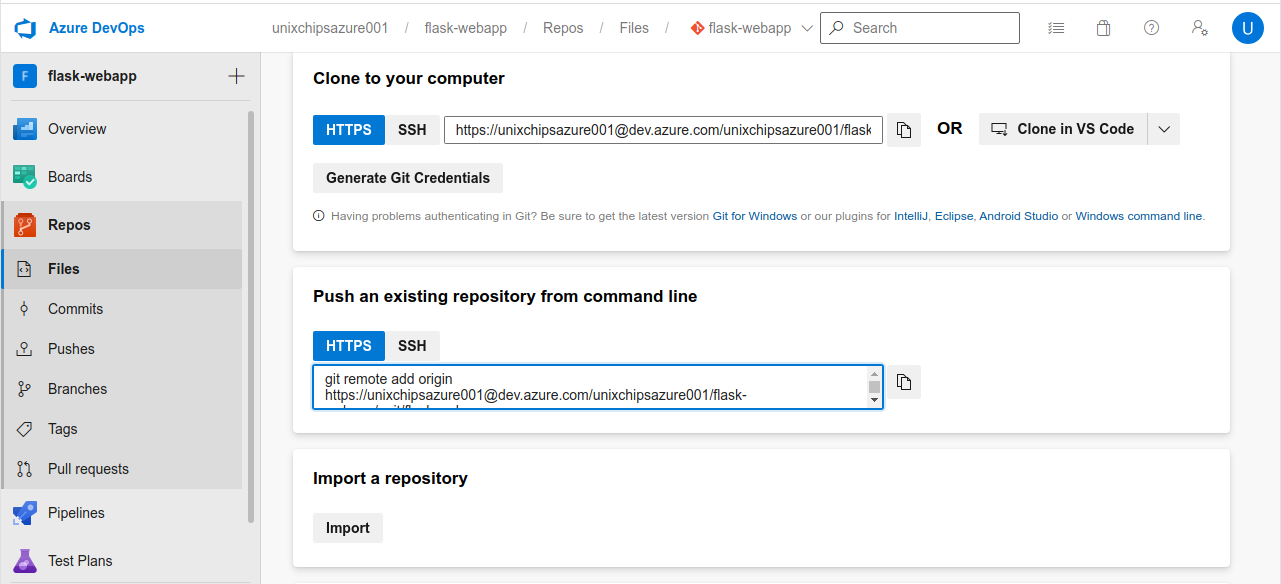Open the Help question mark icon
Viewport: 1281px width, 584px height.
point(1152,28)
